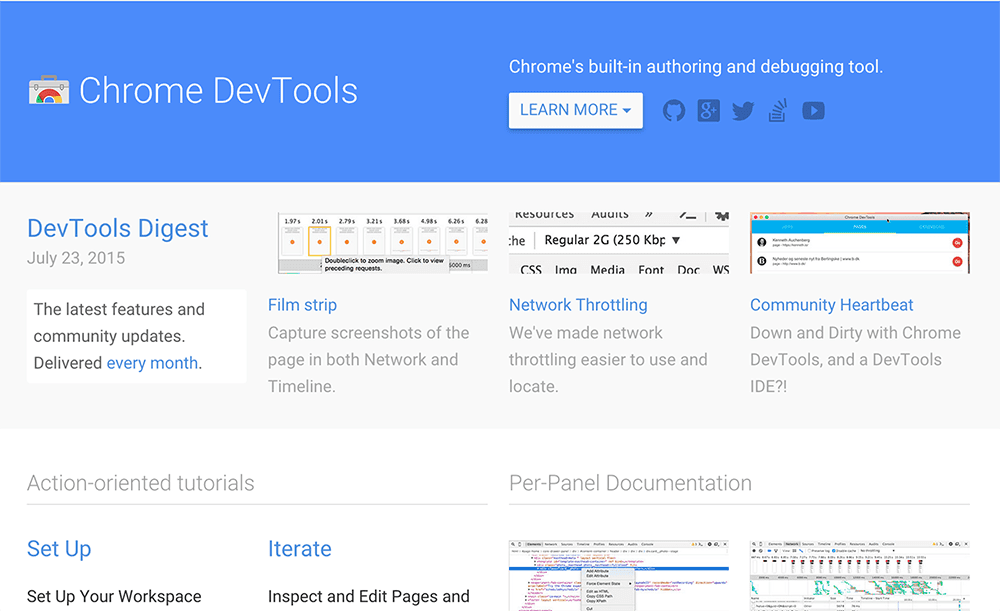Expand the Regular 2G throttling dropdown in the screenshot

coord(676,240)
